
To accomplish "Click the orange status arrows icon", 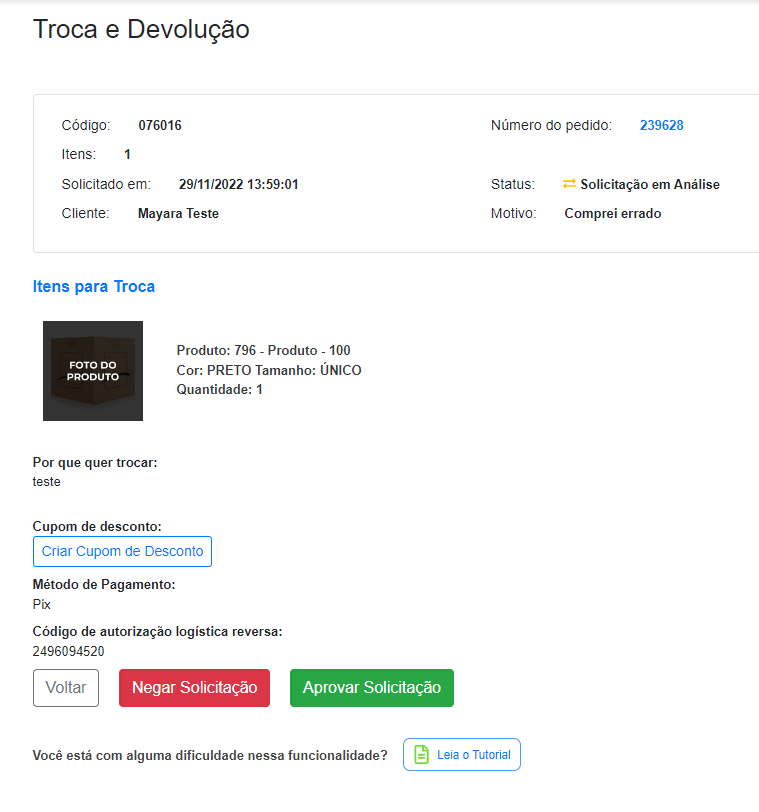I will [x=569, y=184].
